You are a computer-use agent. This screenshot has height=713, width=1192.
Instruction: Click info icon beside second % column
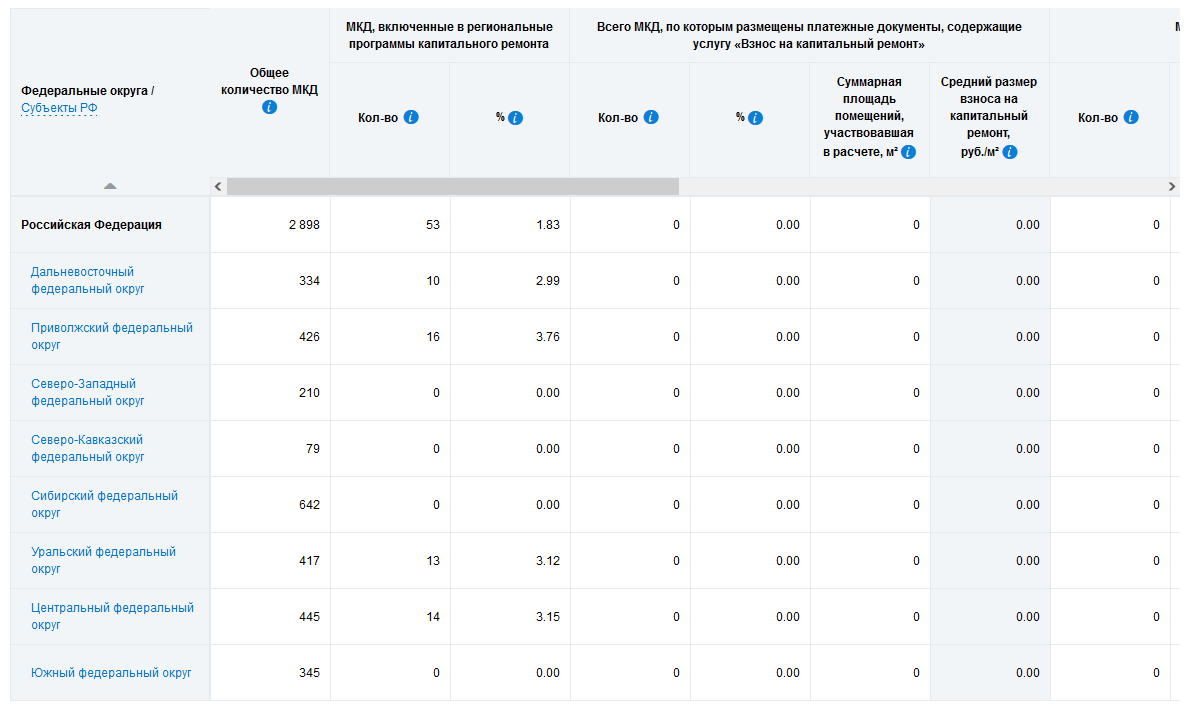tap(755, 118)
